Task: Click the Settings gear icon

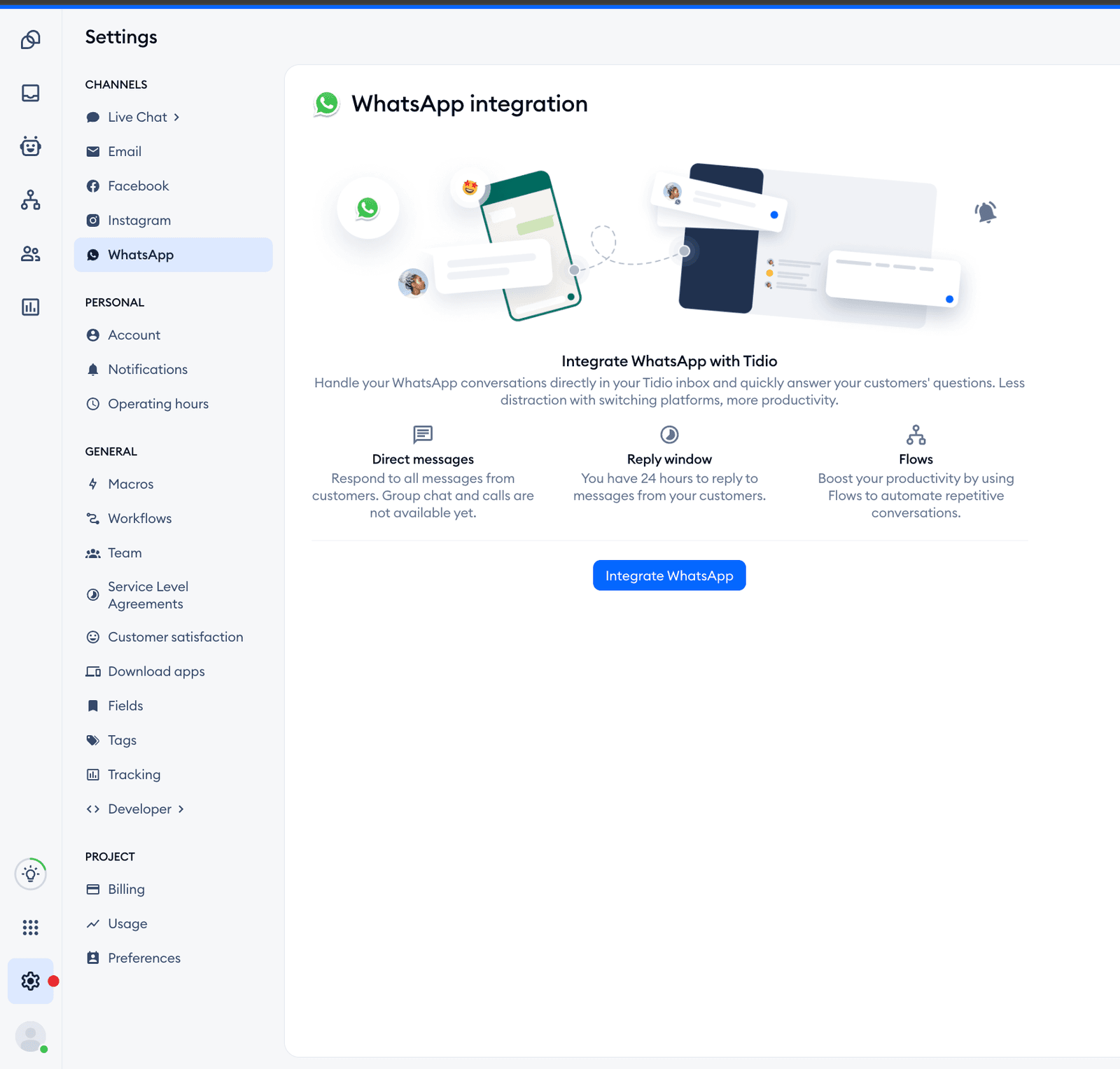Action: pos(30,981)
